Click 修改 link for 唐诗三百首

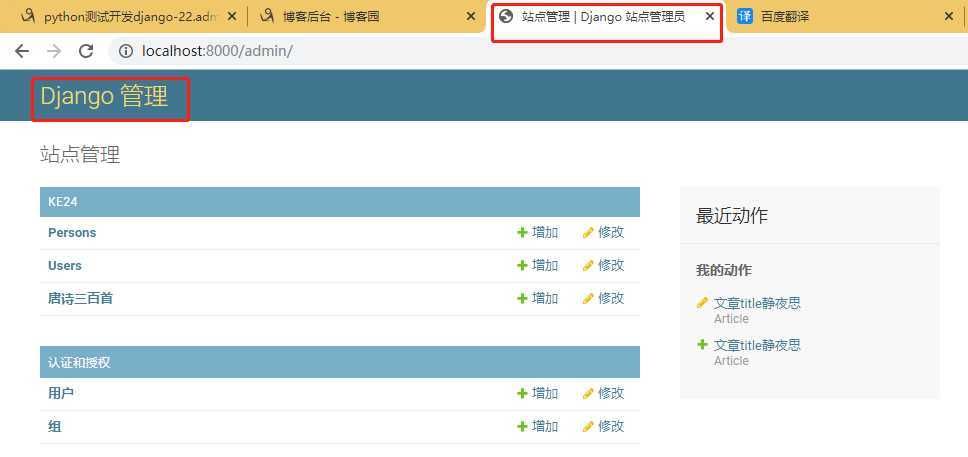[x=611, y=298]
